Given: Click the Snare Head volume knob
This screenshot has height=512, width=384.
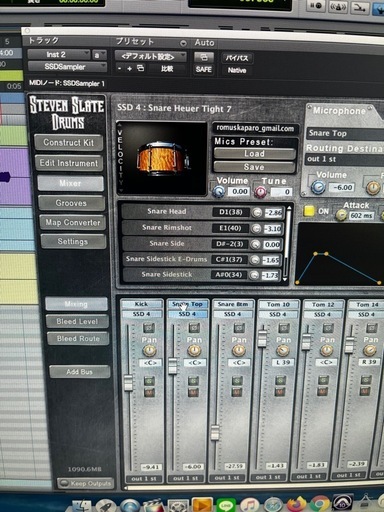Looking at the screenshot, I should [x=257, y=212].
